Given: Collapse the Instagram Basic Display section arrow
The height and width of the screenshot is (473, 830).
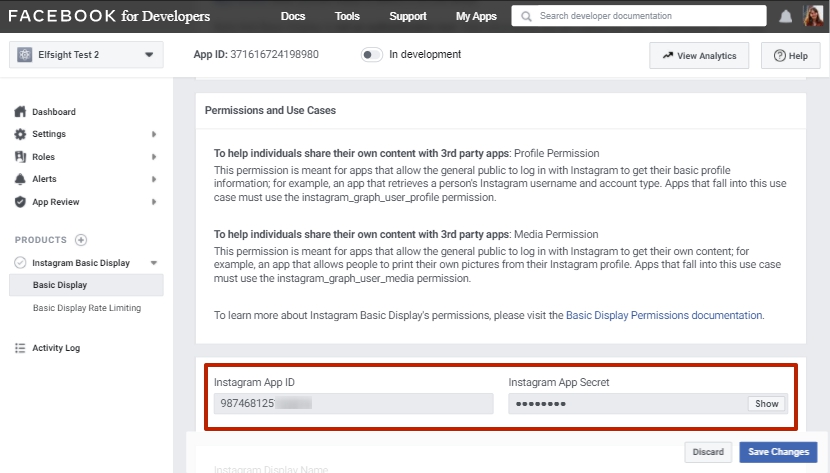Looking at the screenshot, I should click(x=154, y=263).
